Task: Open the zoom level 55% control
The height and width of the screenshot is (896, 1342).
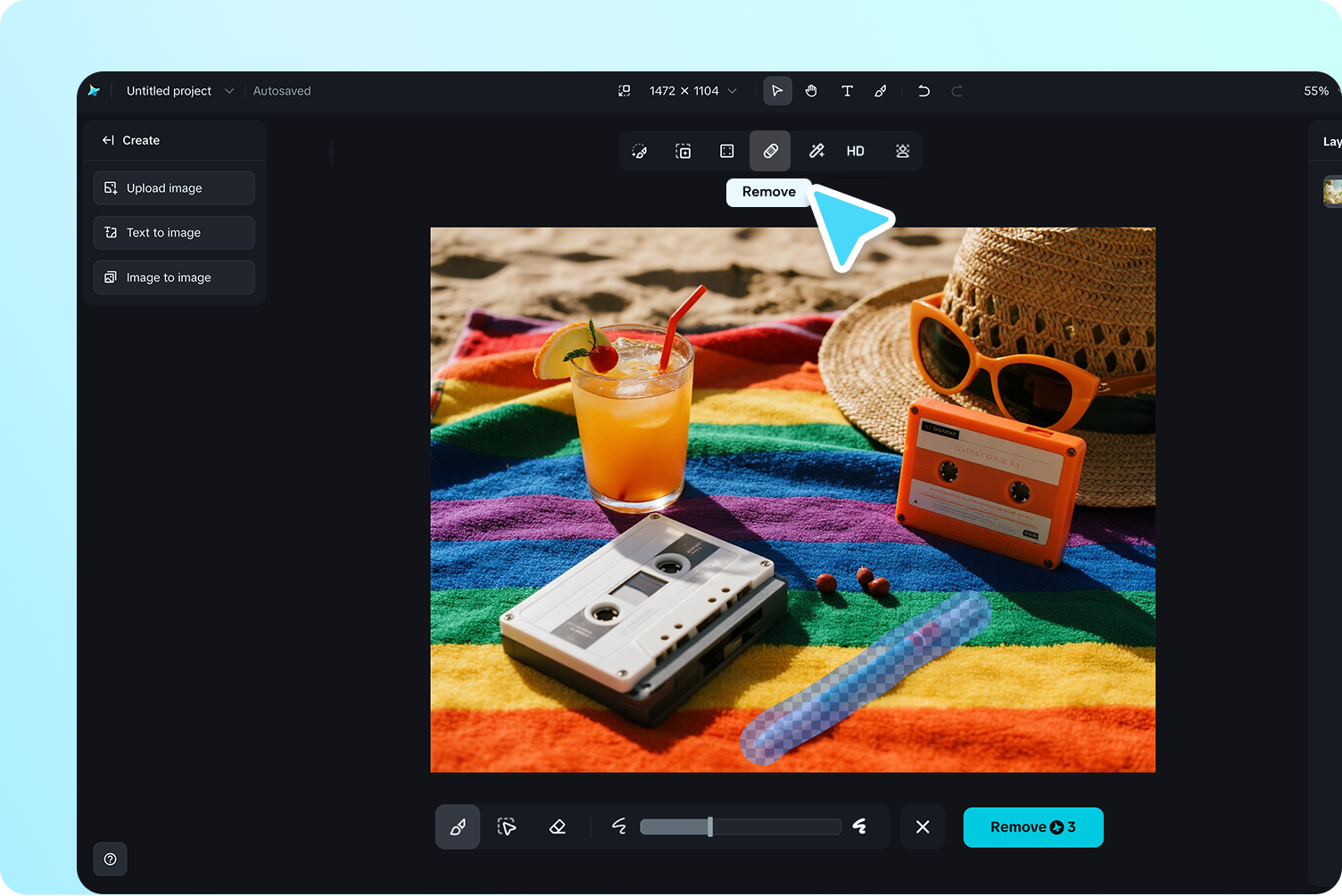Action: click(x=1317, y=90)
